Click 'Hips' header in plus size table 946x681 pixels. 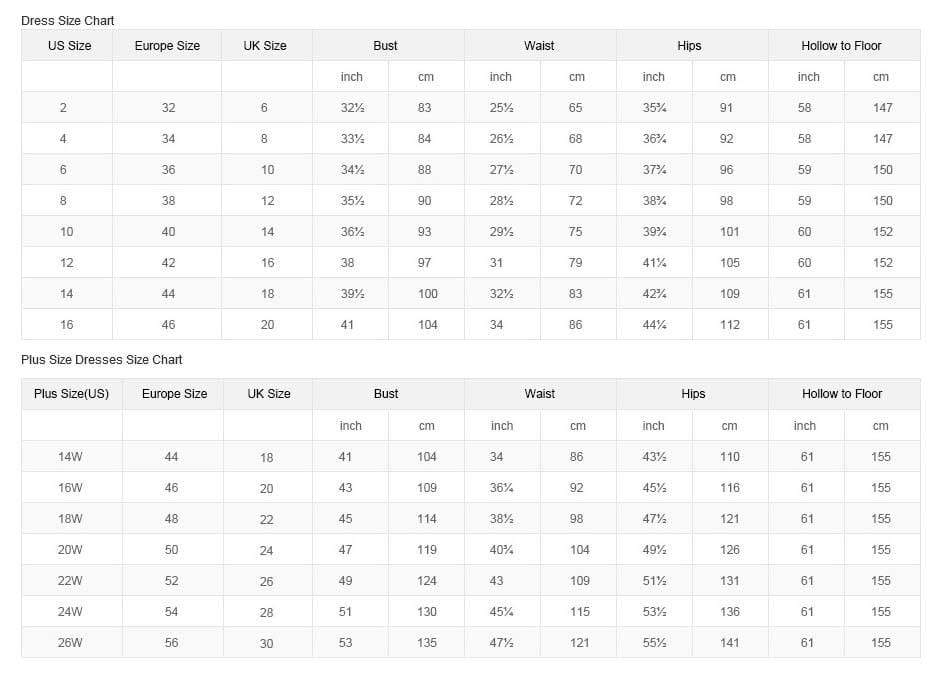click(693, 394)
